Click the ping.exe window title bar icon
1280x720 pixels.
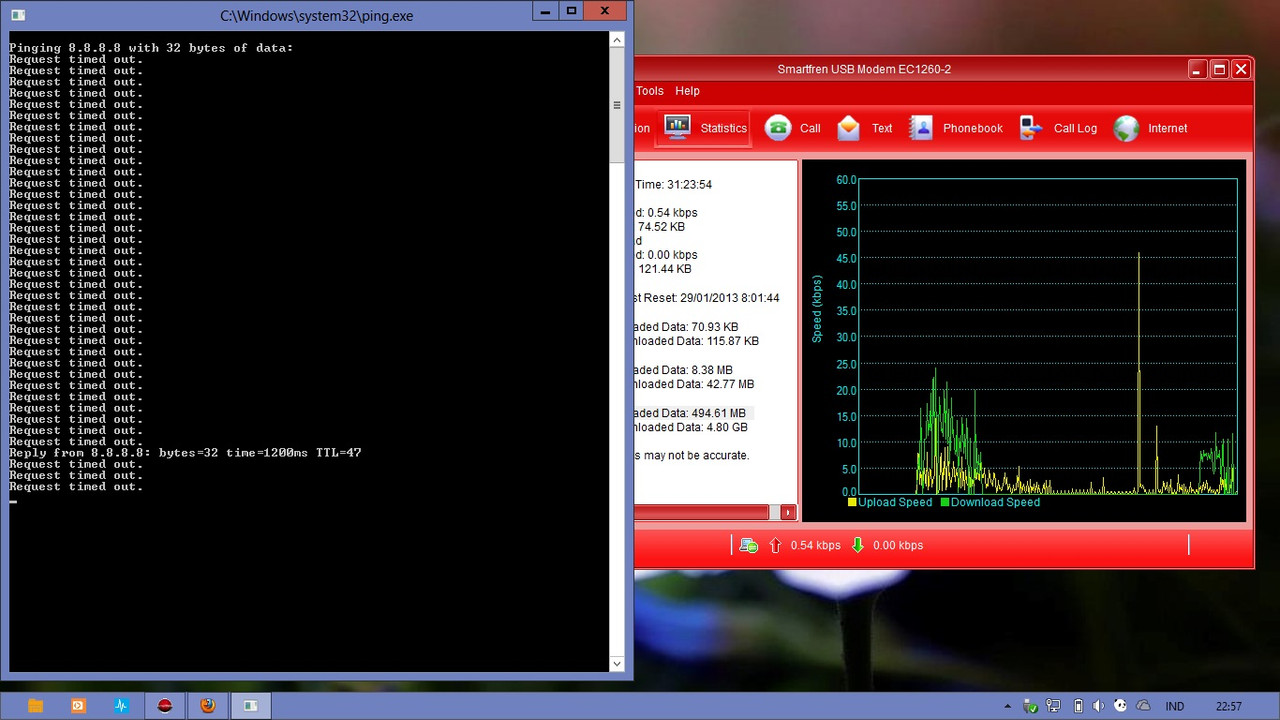click(x=17, y=15)
